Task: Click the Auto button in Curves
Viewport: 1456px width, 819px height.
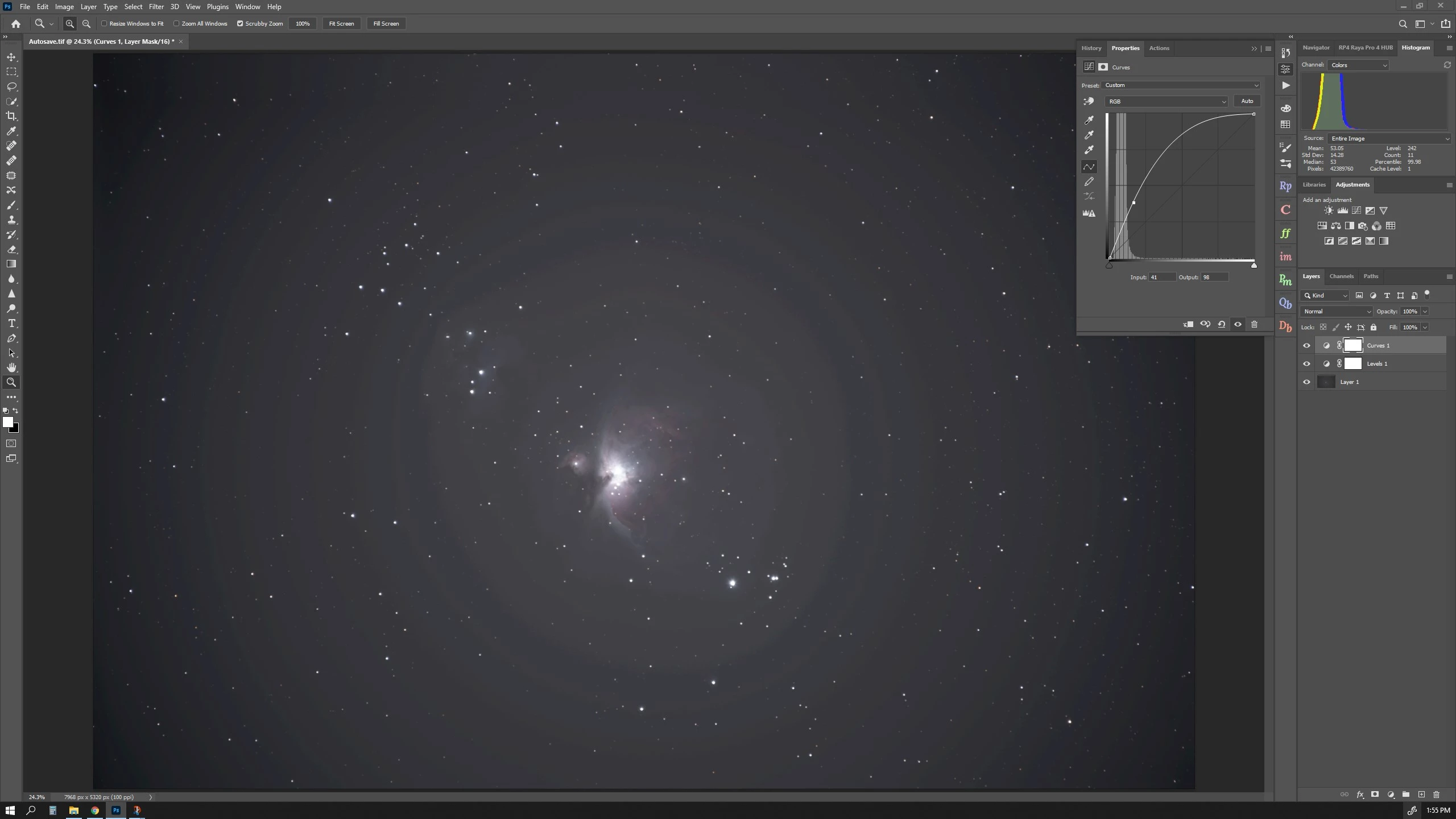Action: point(1247,101)
